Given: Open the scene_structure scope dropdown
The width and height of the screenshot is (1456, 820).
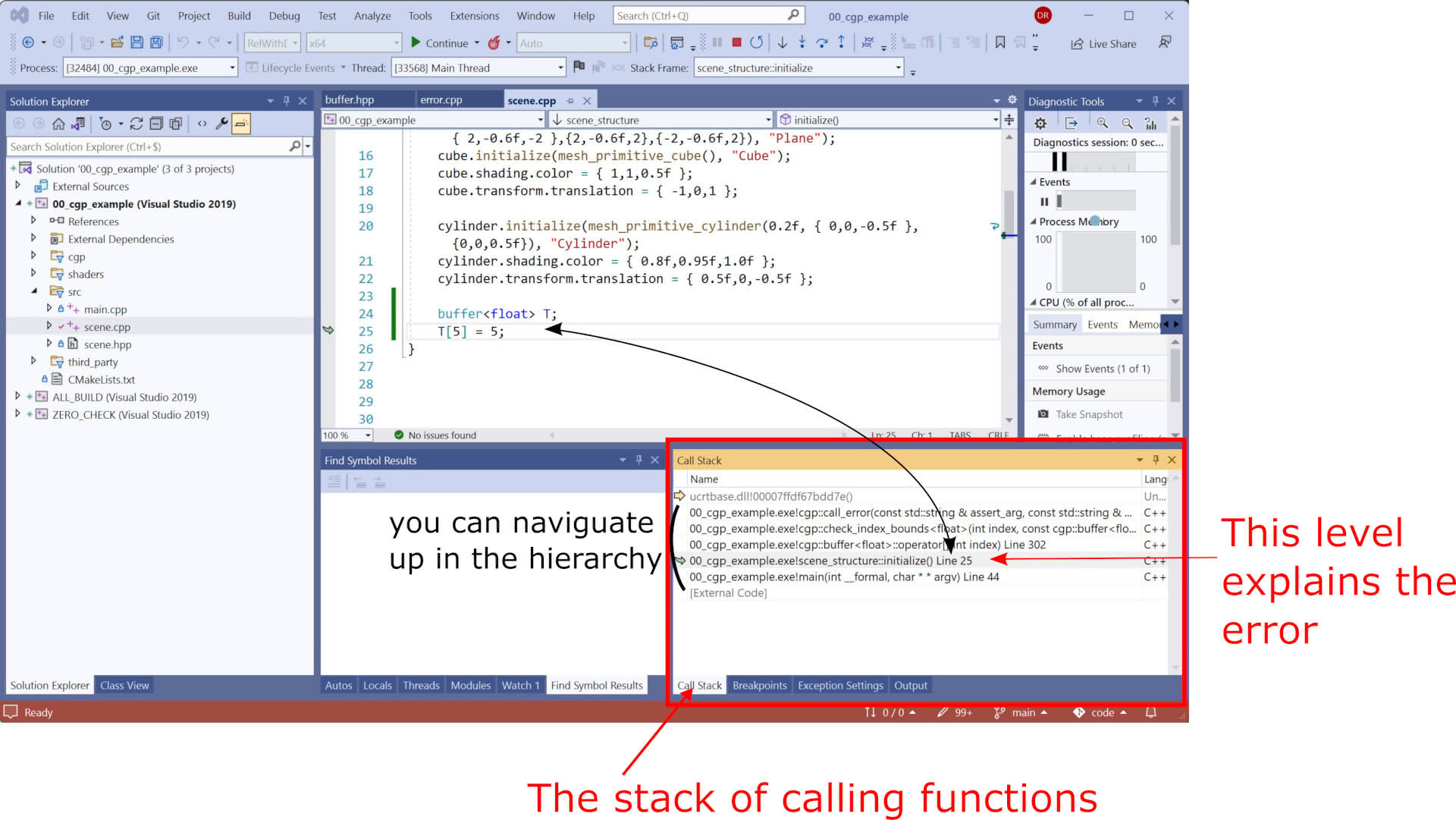Looking at the screenshot, I should pos(768,120).
